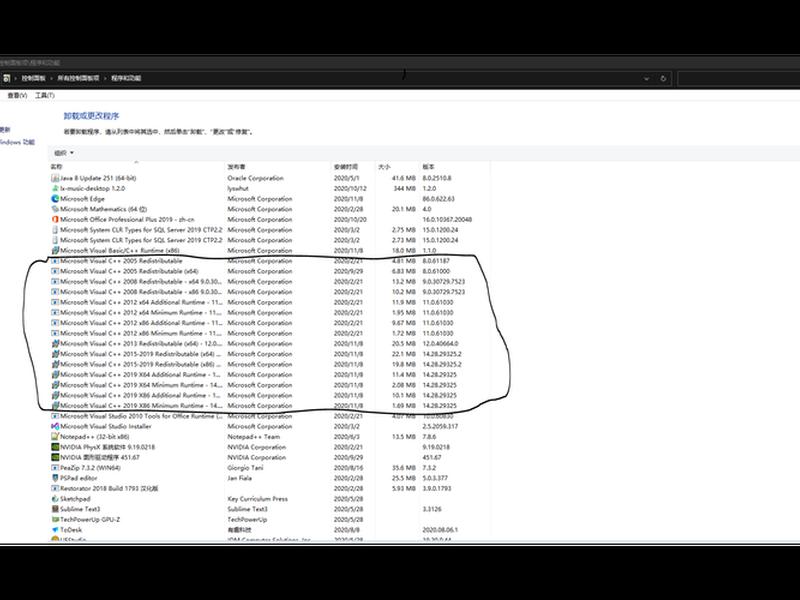Viewport: 800px width, 600px height.
Task: Click the NVIDIA 451.67 graphics driver icon
Action: tap(55, 457)
